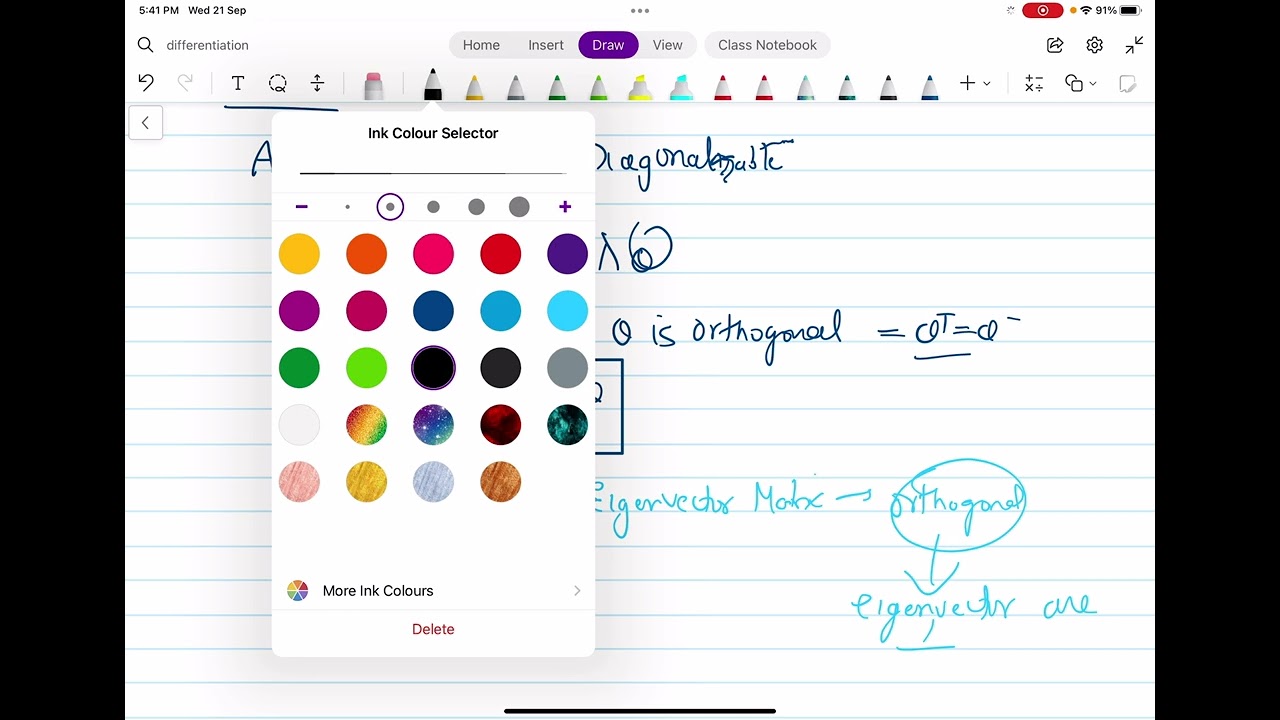Pick the orange ink colour
This screenshot has height=720, width=1280.
366,254
